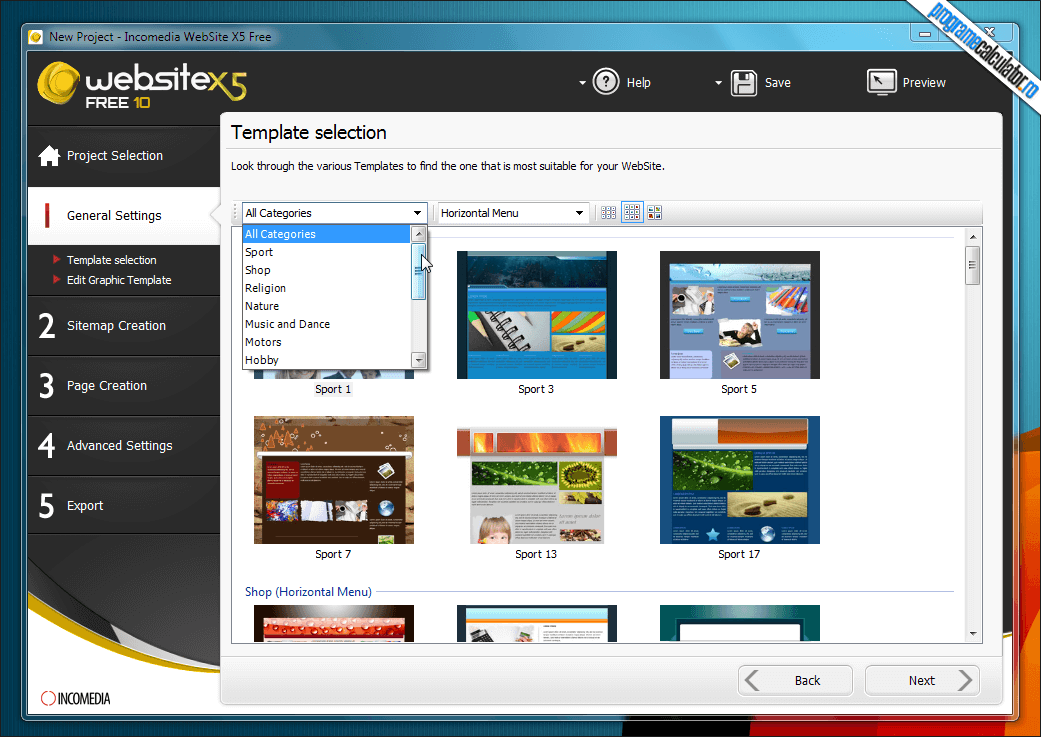Select Religion in the category list

pos(327,288)
